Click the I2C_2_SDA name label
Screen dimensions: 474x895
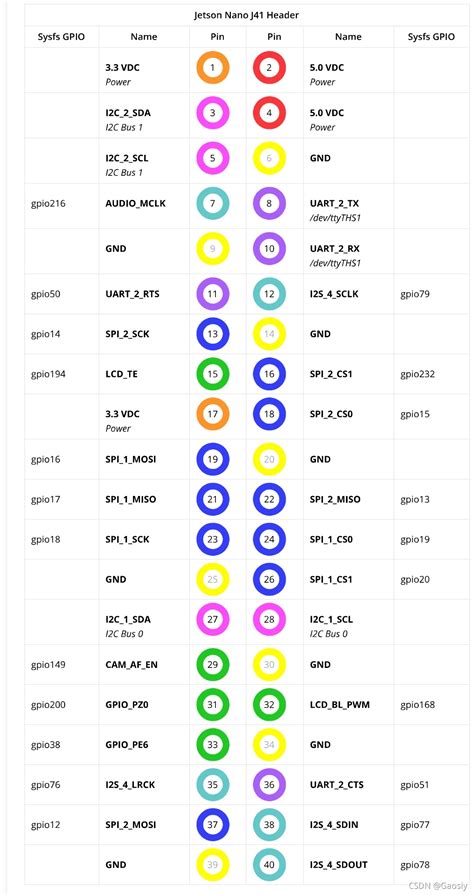pos(127,113)
